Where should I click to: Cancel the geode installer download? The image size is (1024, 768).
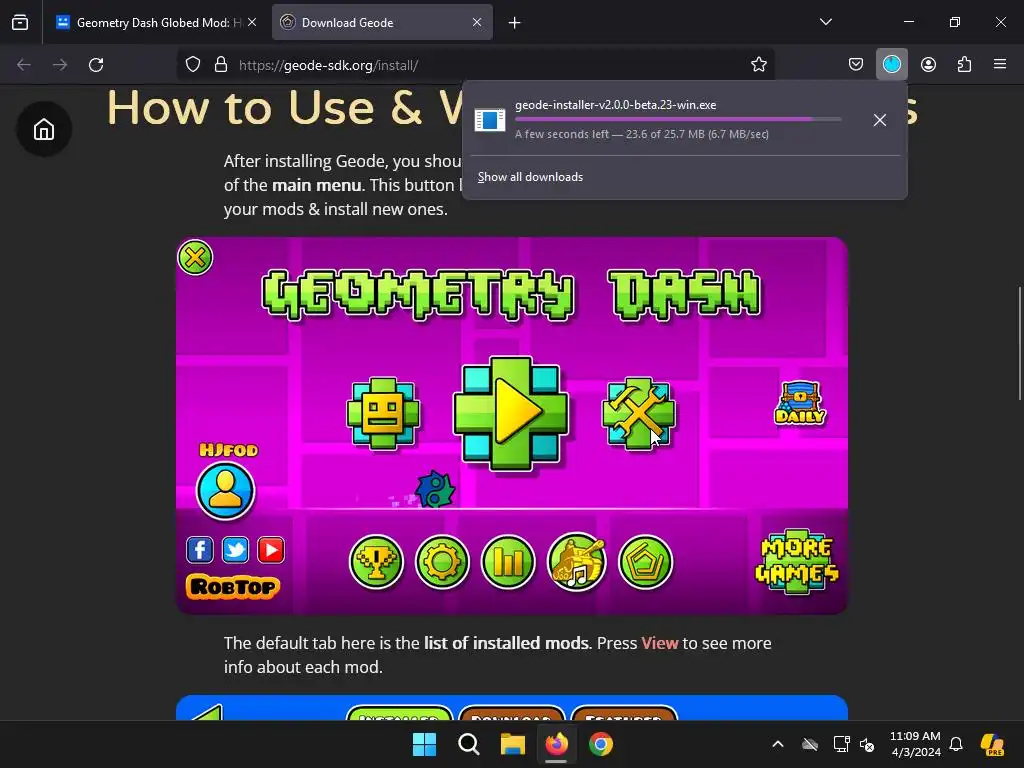tap(880, 120)
